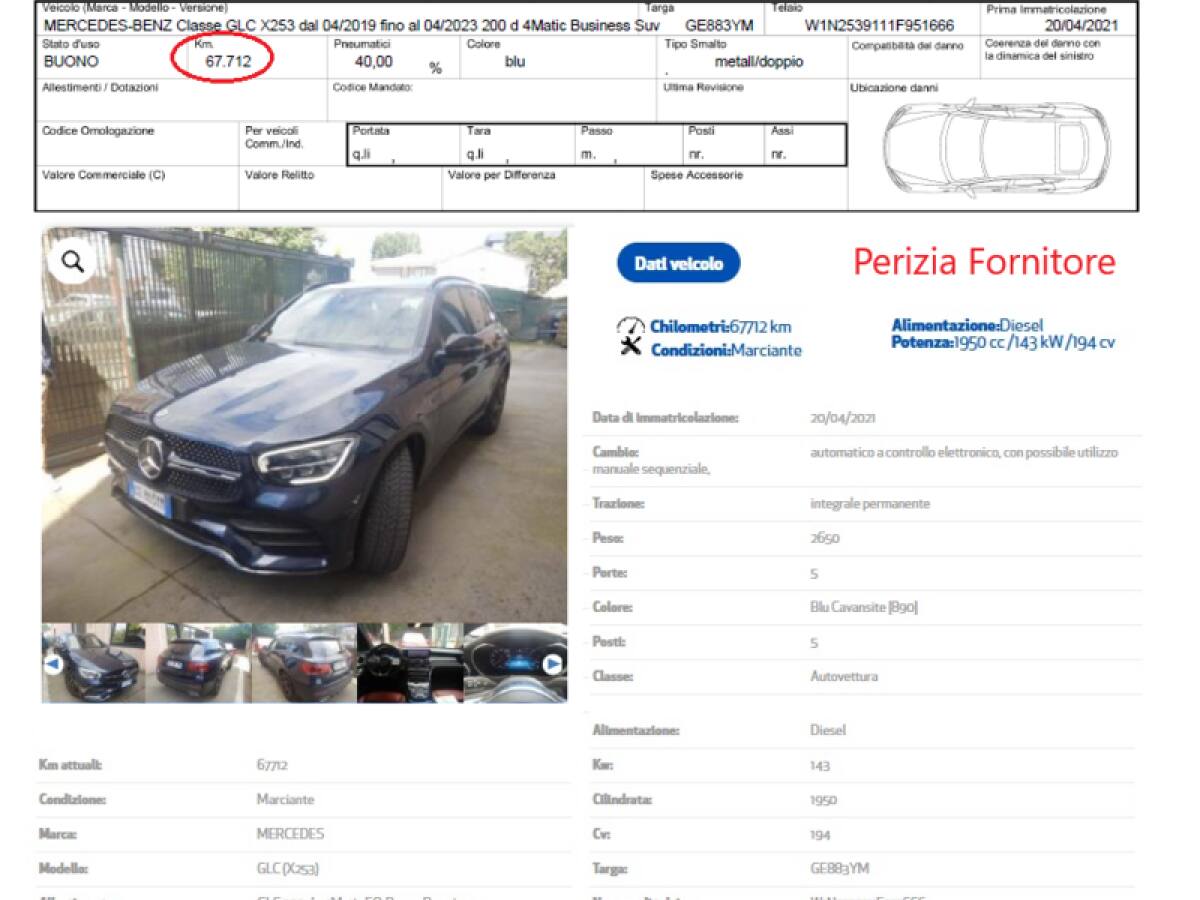Click the red Perizia Fornitore heading
This screenshot has height=900, width=1200.
pos(983,262)
